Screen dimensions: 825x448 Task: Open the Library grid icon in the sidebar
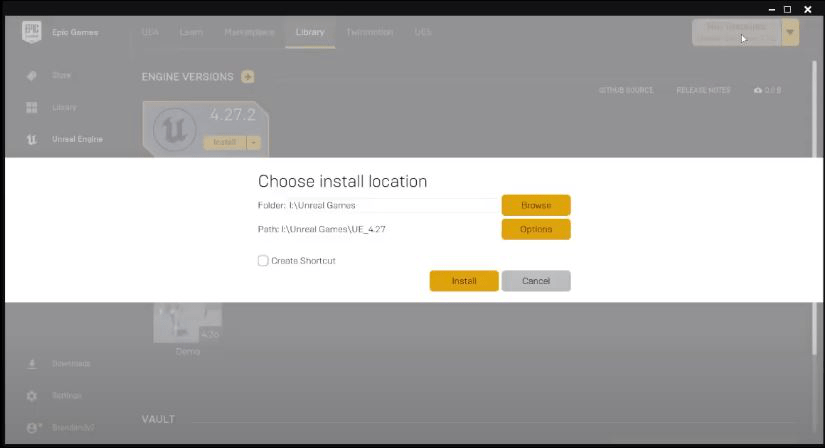pos(32,107)
